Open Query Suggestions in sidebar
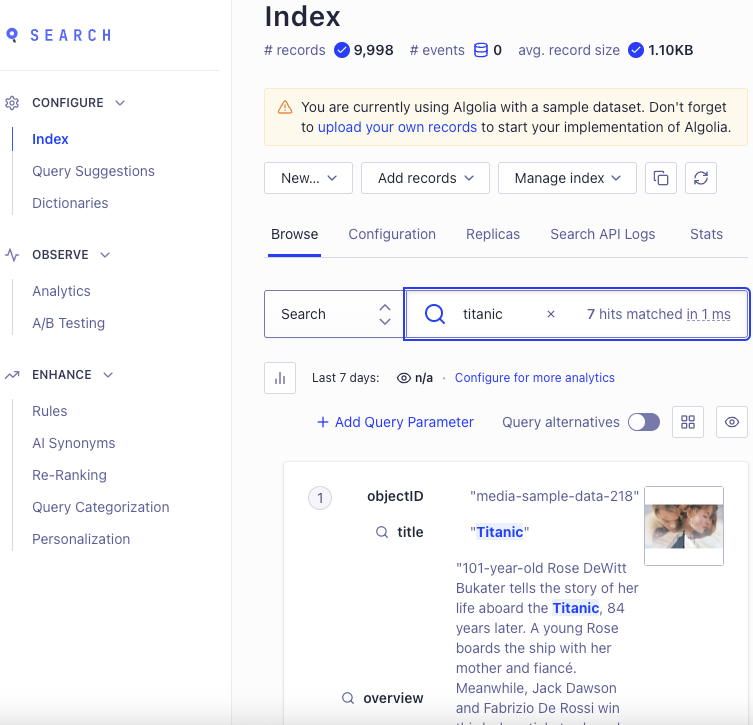The width and height of the screenshot is (753, 725). [93, 171]
